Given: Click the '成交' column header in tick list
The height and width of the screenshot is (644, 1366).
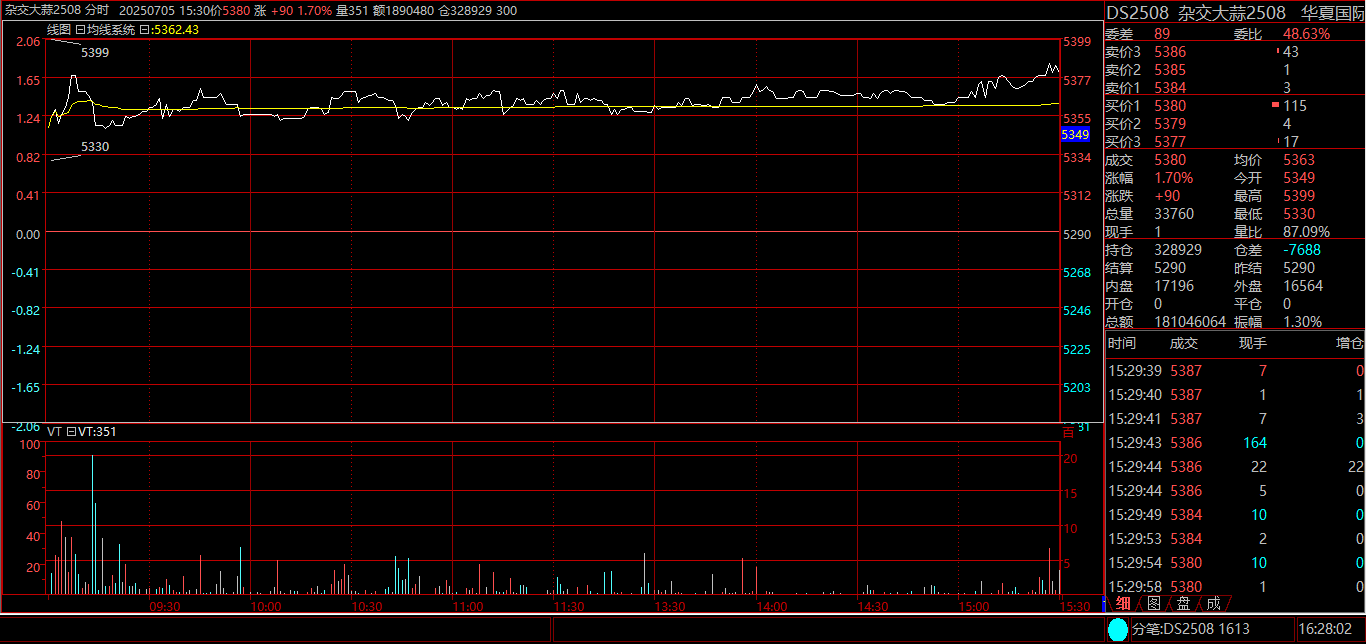Looking at the screenshot, I should [x=1183, y=344].
